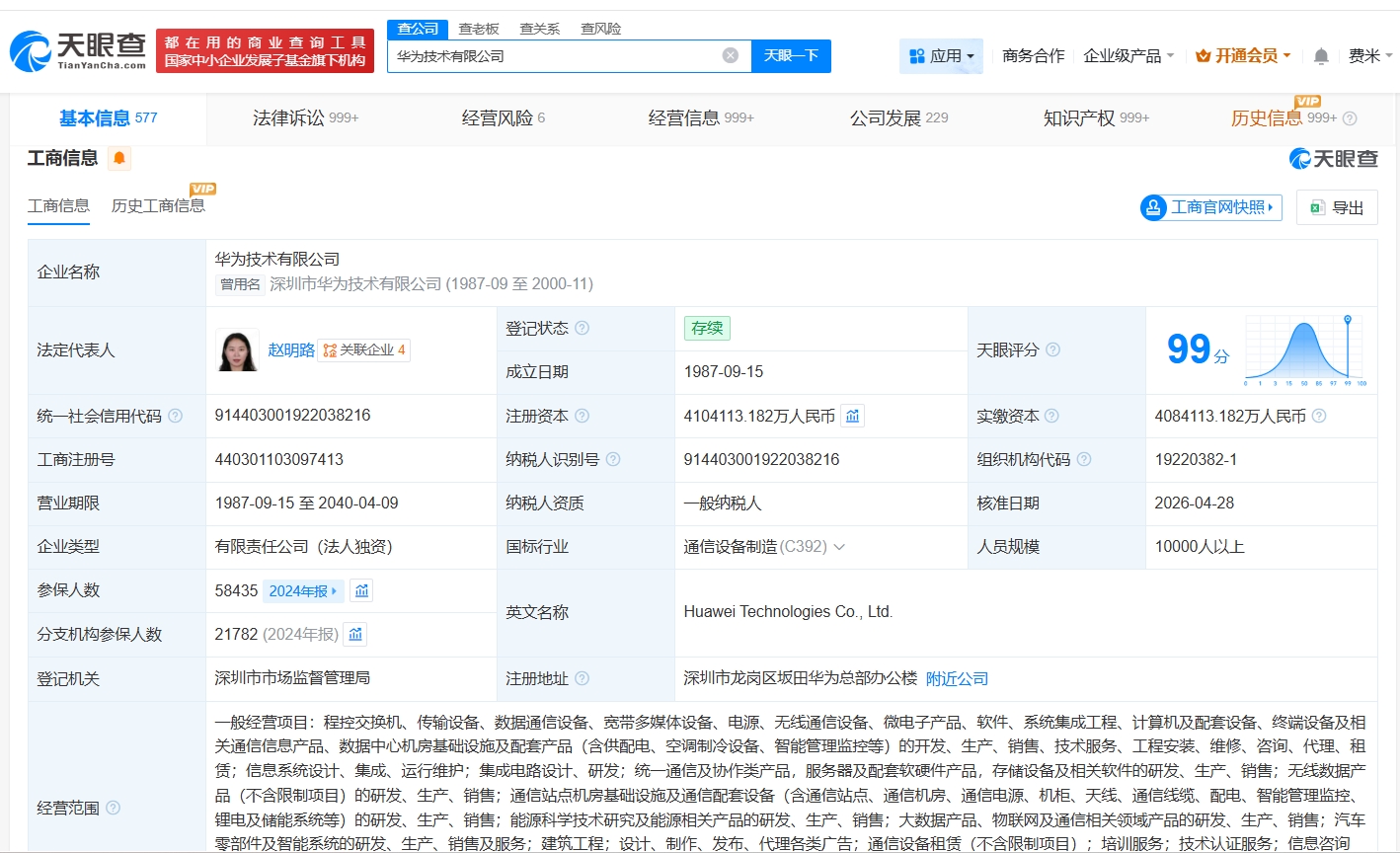Open the 注册资本 trend chart icon
The image size is (1400, 853).
852,416
